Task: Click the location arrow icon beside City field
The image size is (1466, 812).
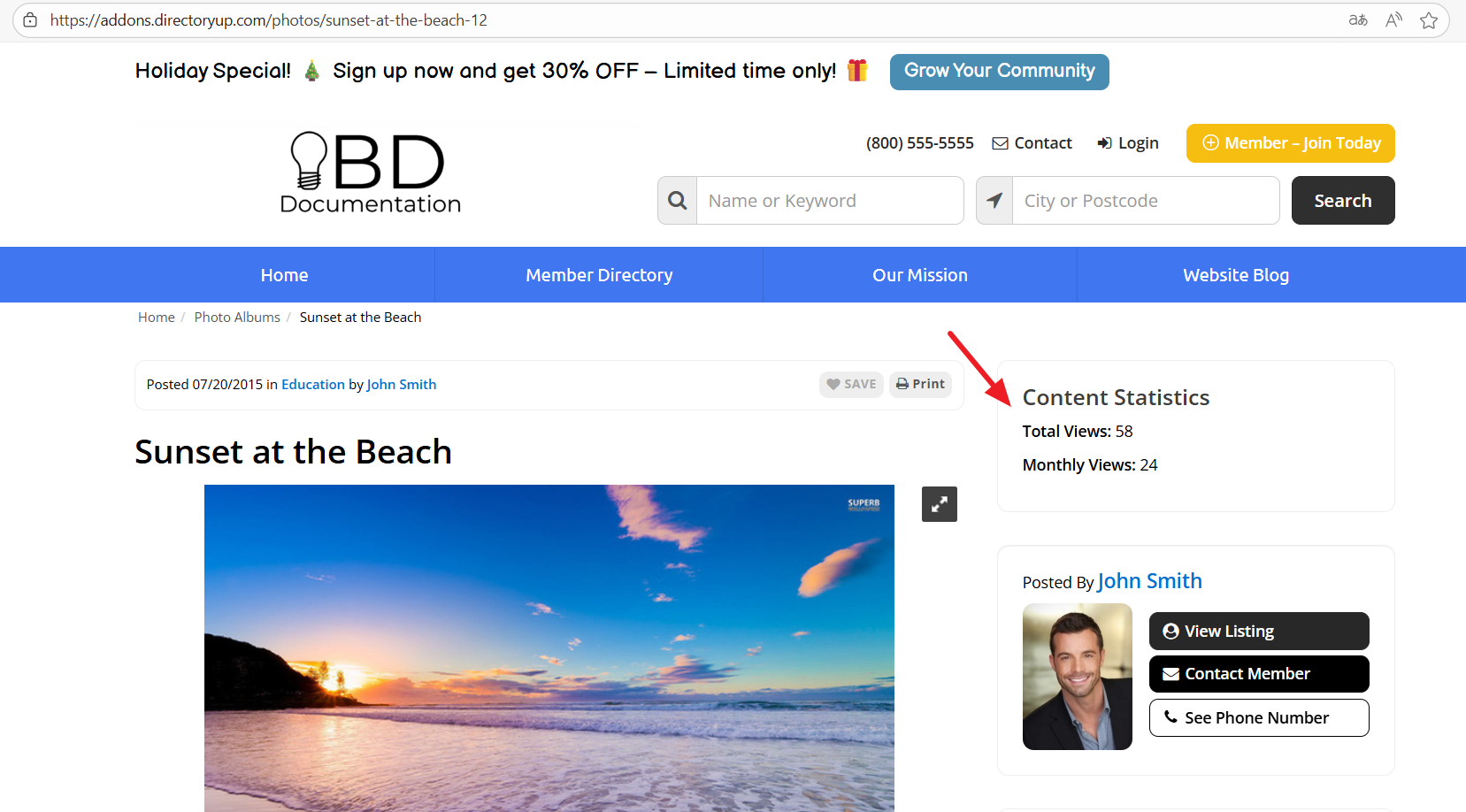Action: pos(994,201)
